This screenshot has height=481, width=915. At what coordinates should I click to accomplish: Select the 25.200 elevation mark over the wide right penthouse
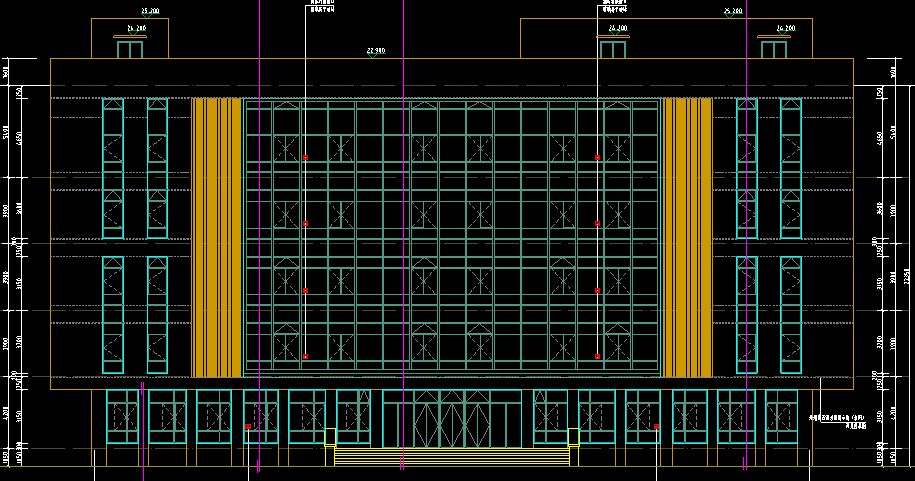click(x=733, y=11)
